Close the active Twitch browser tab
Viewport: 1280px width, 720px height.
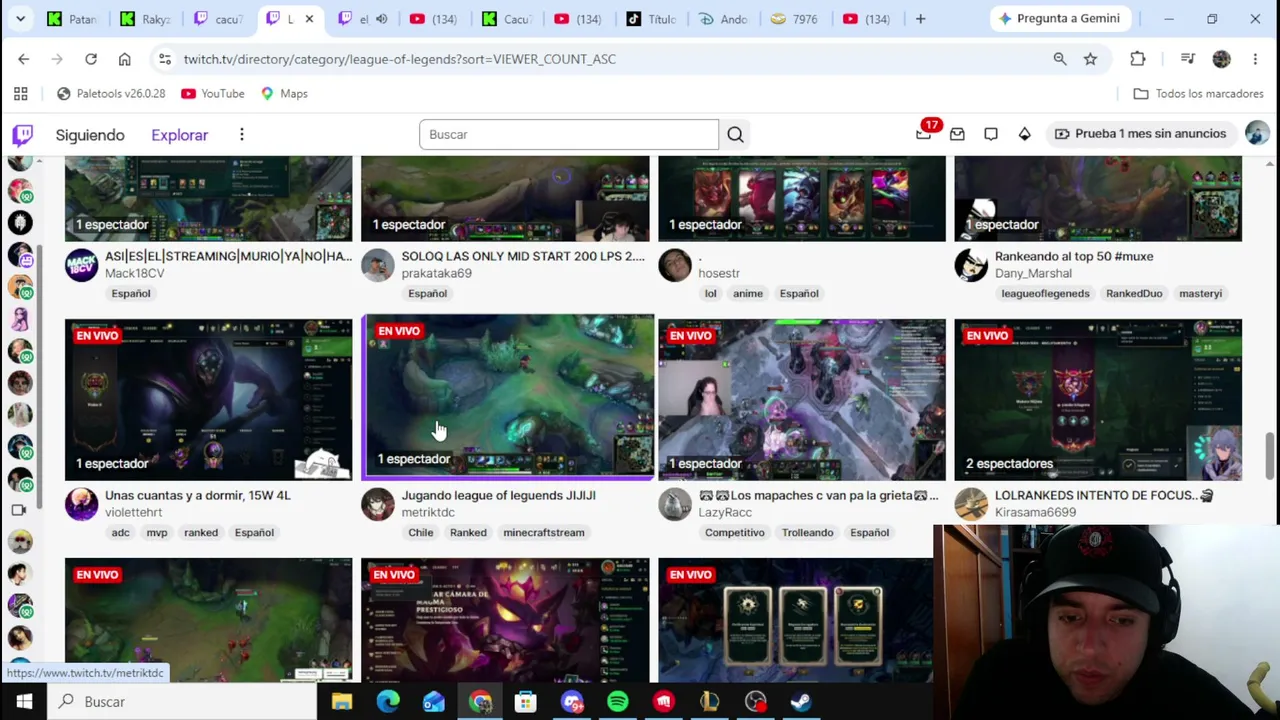coord(309,19)
